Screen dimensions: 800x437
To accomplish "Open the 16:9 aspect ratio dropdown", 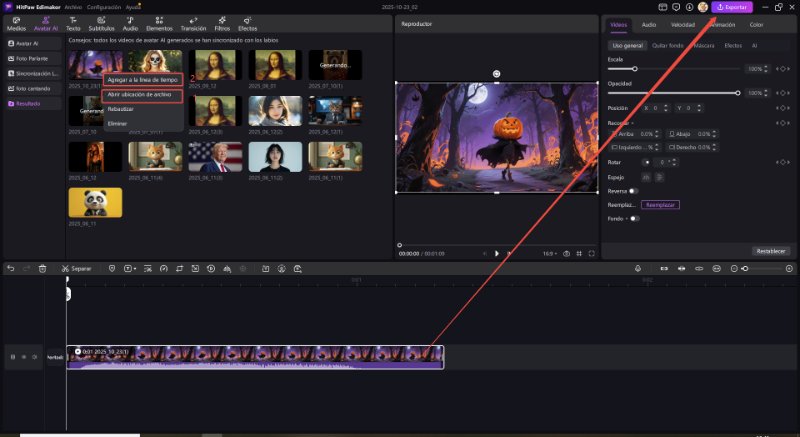I will pyautogui.click(x=550, y=254).
